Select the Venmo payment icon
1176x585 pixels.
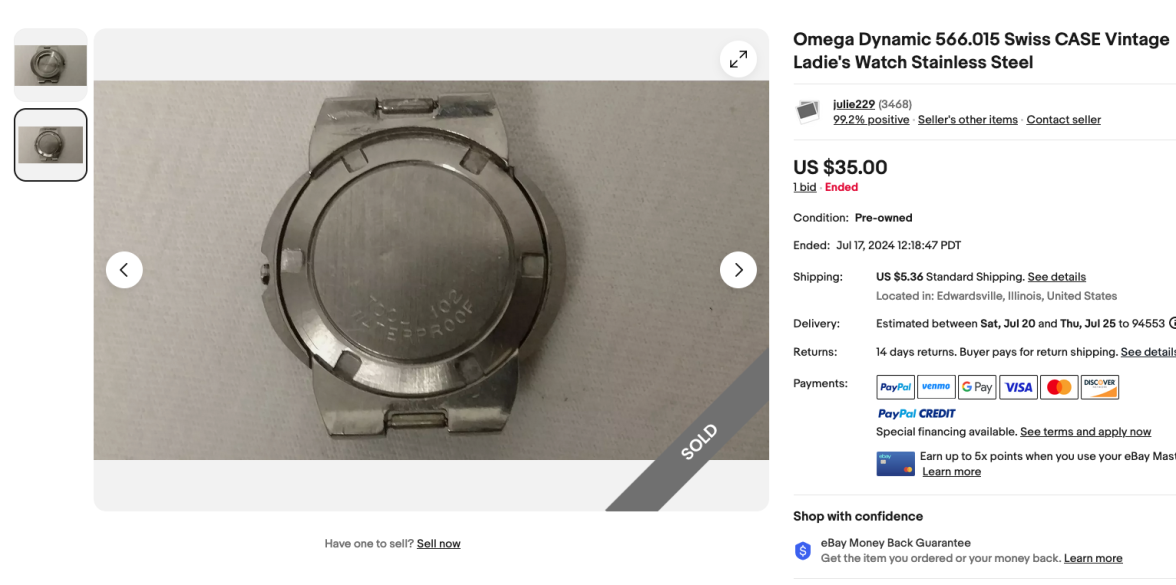click(936, 387)
